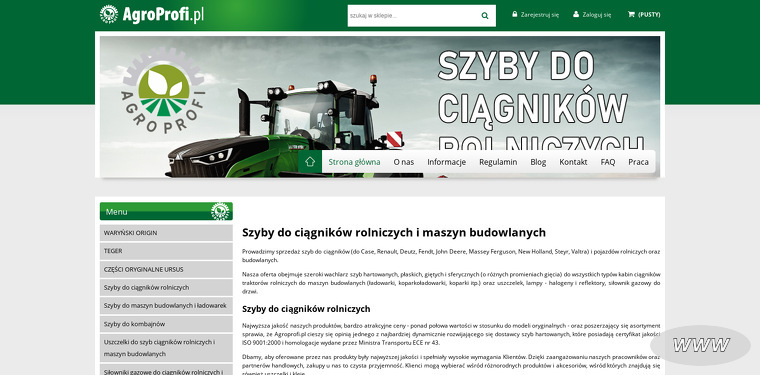Screen dimensions: 760x375
Task: Click the AgroProfi.pl header logo
Action: 152,15
